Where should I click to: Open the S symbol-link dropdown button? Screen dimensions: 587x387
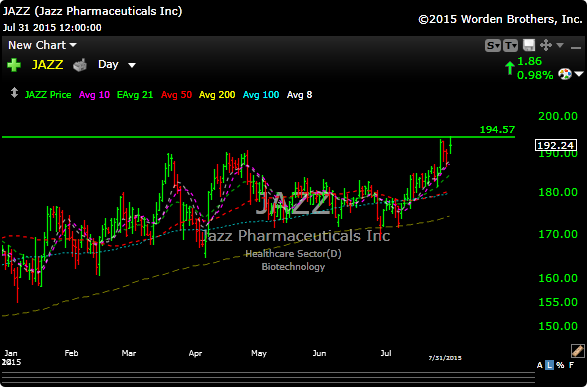click(492, 46)
